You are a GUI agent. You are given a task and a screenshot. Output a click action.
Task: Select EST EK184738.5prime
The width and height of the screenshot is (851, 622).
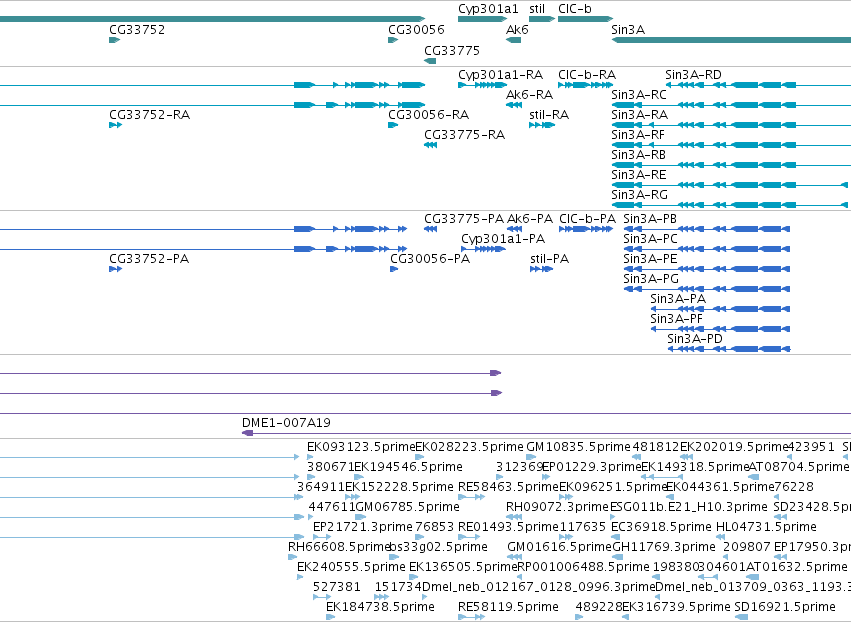point(380,606)
